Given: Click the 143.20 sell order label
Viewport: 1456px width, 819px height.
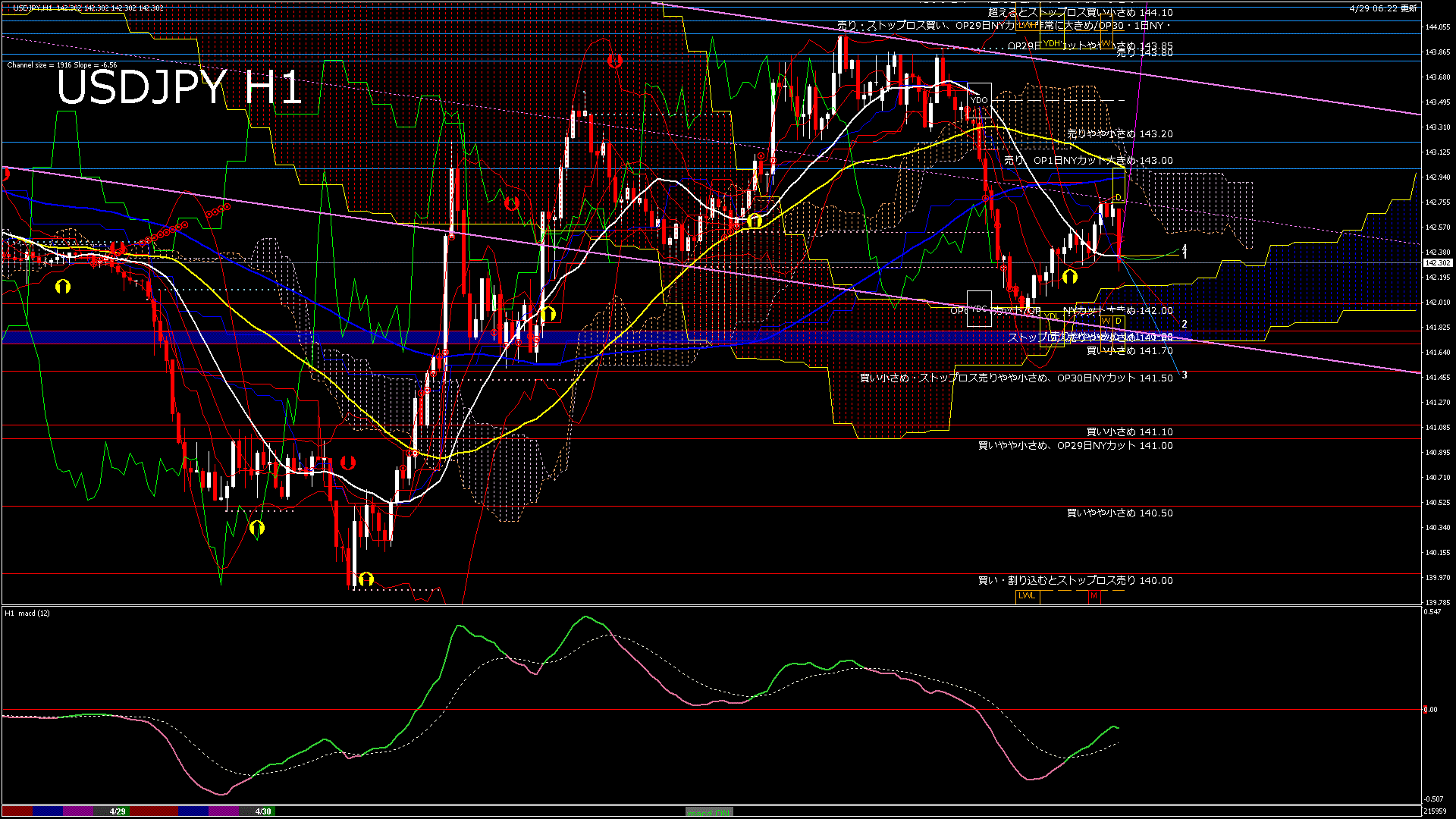Looking at the screenshot, I should coord(1119,134).
